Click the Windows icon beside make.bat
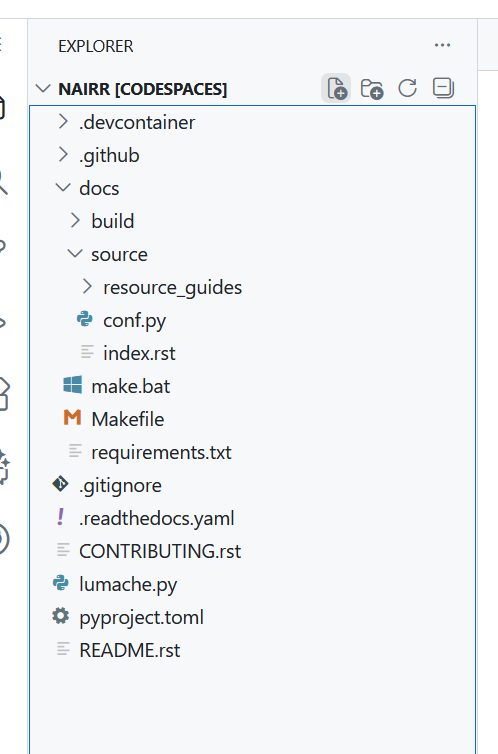 (x=73, y=385)
